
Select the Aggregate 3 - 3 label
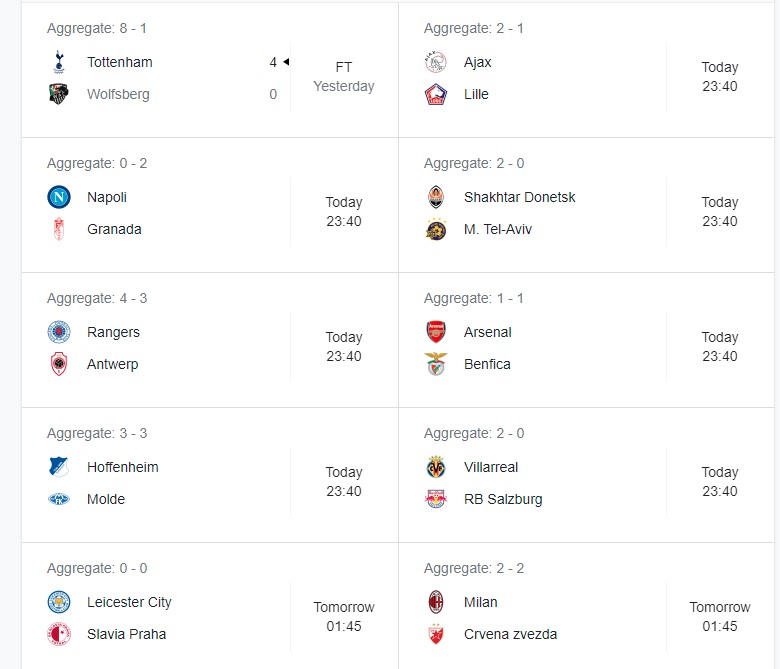click(x=97, y=433)
